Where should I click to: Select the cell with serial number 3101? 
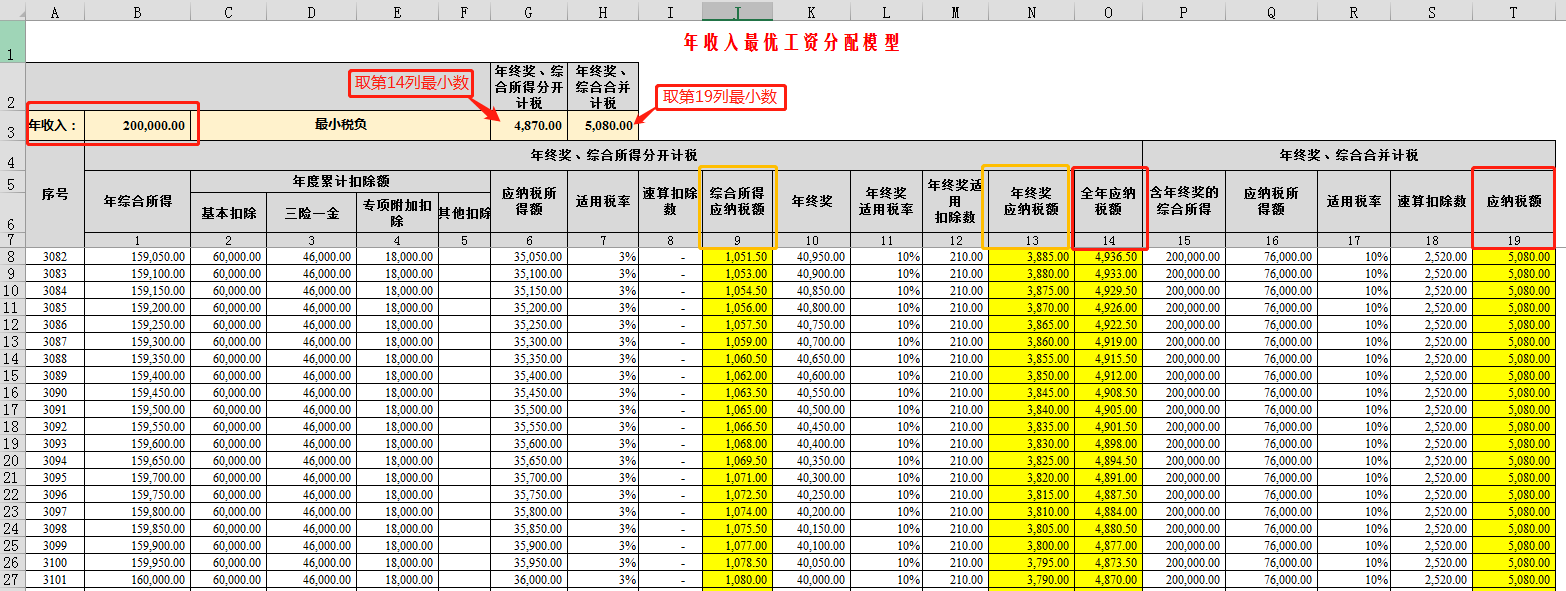54,580
